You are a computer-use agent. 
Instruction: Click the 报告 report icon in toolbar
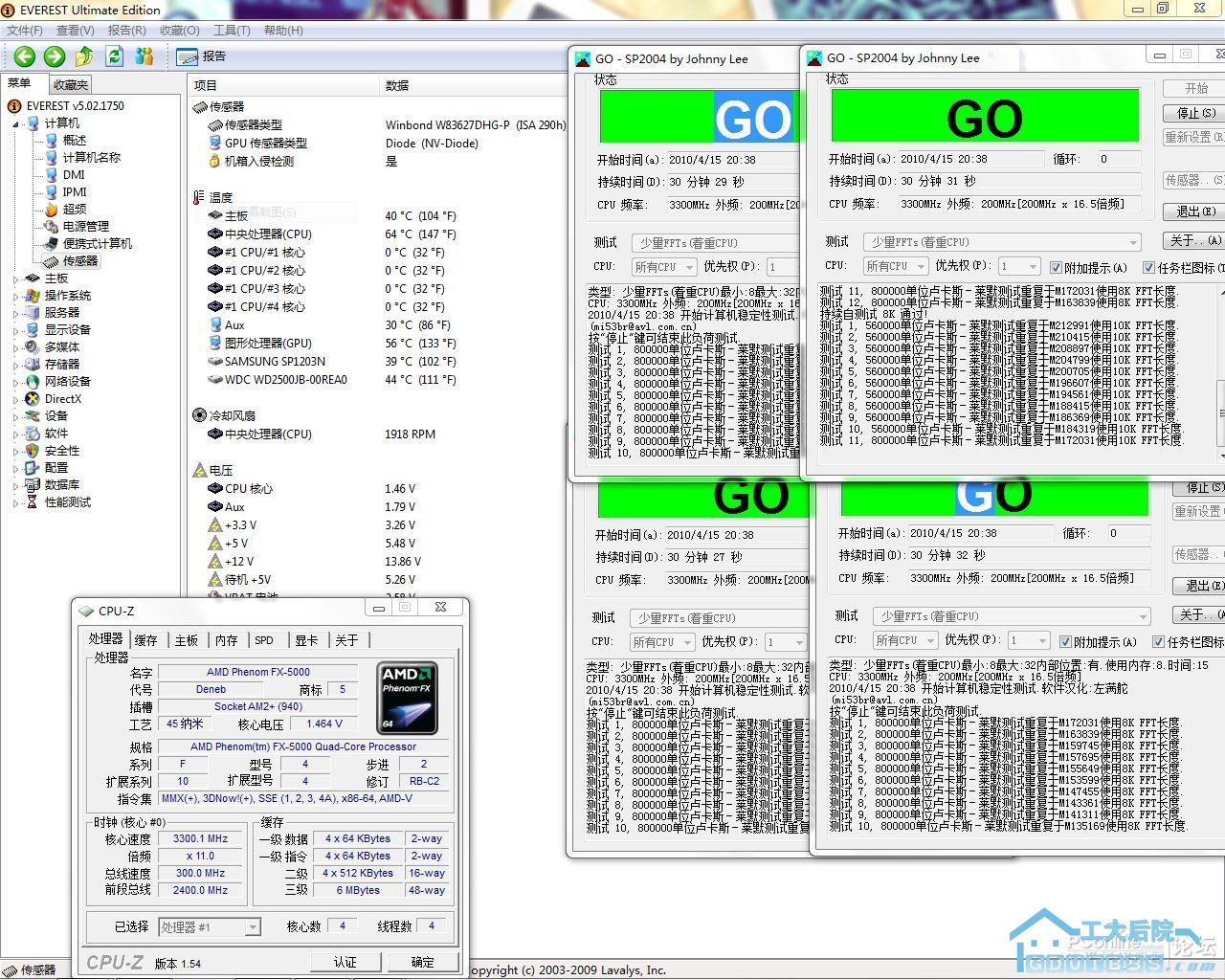(x=188, y=56)
